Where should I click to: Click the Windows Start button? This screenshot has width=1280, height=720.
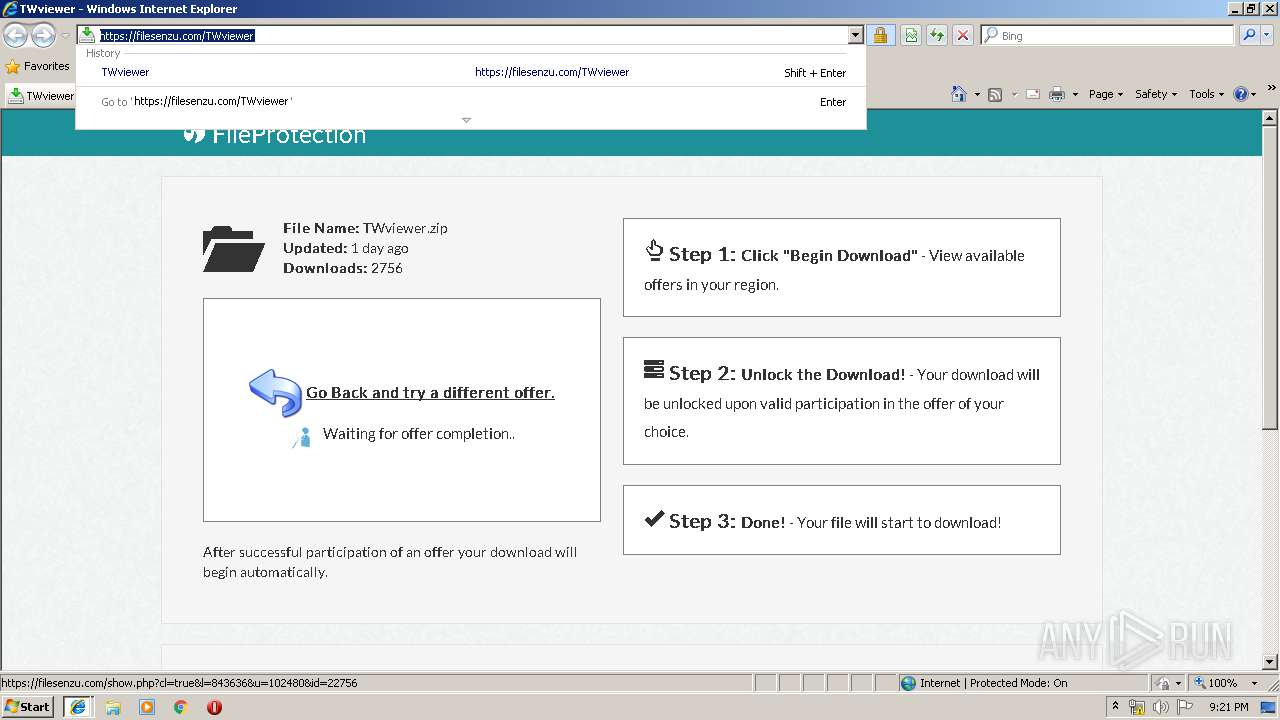click(28, 706)
